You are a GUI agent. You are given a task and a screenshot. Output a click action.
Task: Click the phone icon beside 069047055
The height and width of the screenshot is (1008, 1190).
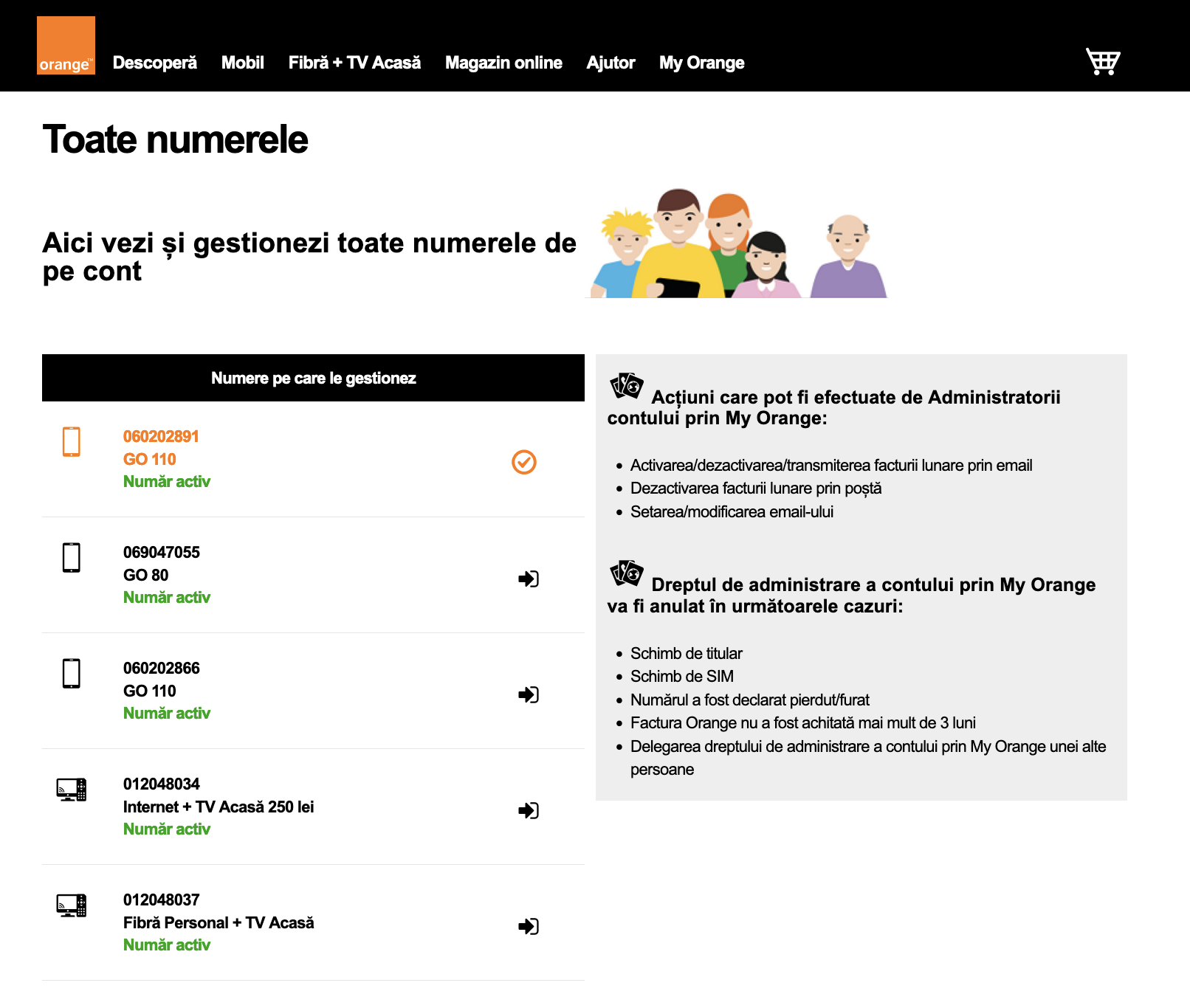72,557
